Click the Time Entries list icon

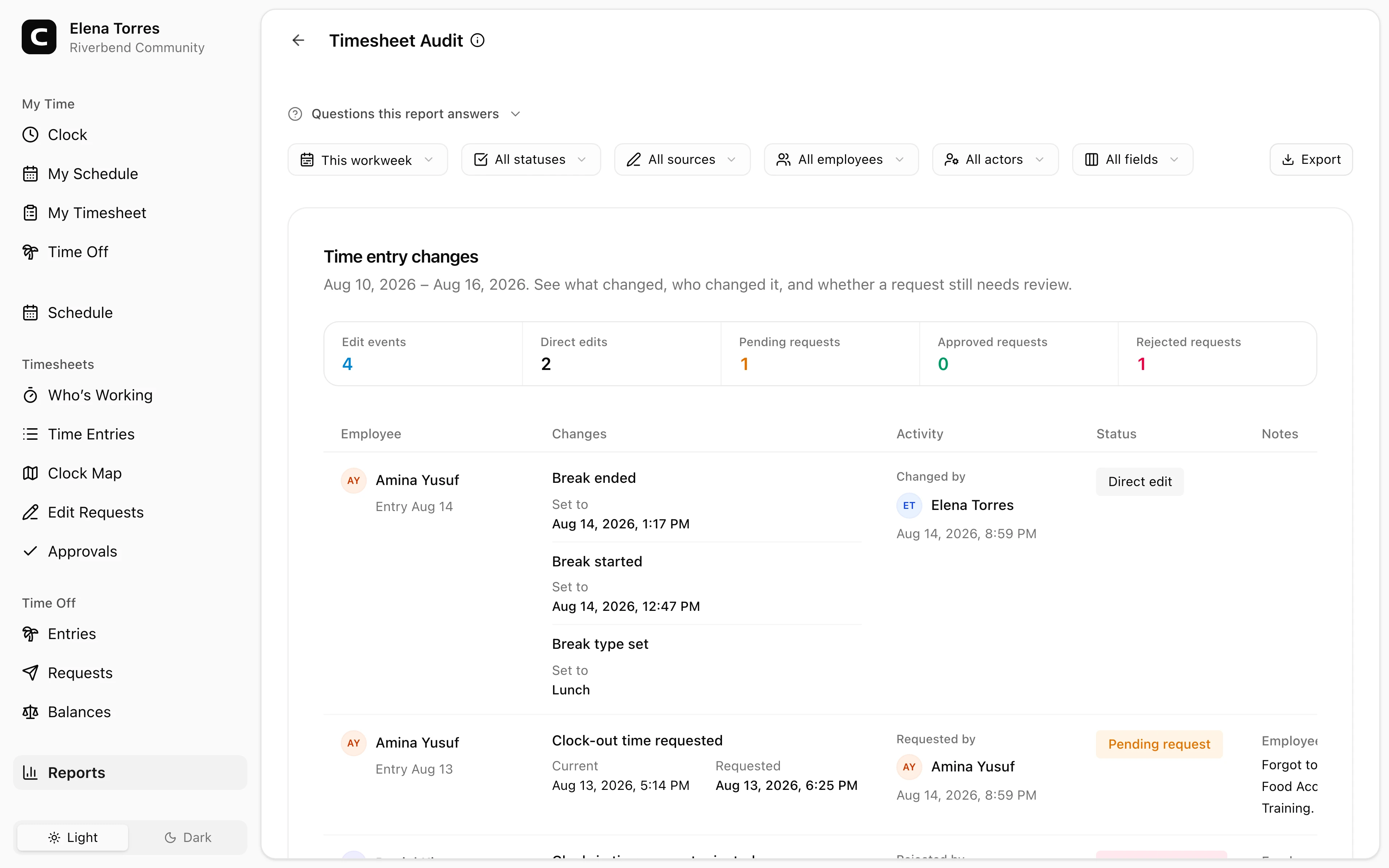tap(30, 434)
